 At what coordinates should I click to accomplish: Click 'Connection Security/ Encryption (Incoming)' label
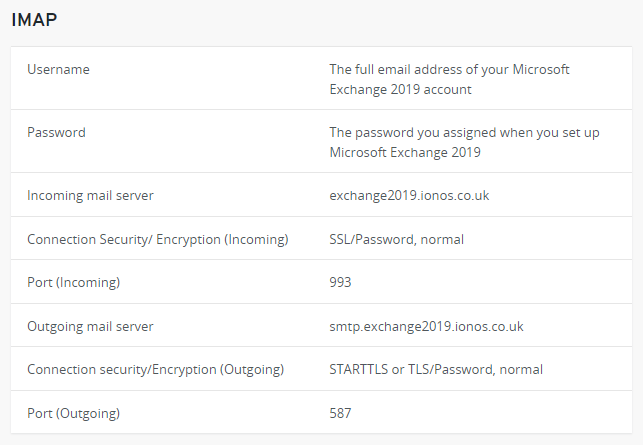pos(158,239)
